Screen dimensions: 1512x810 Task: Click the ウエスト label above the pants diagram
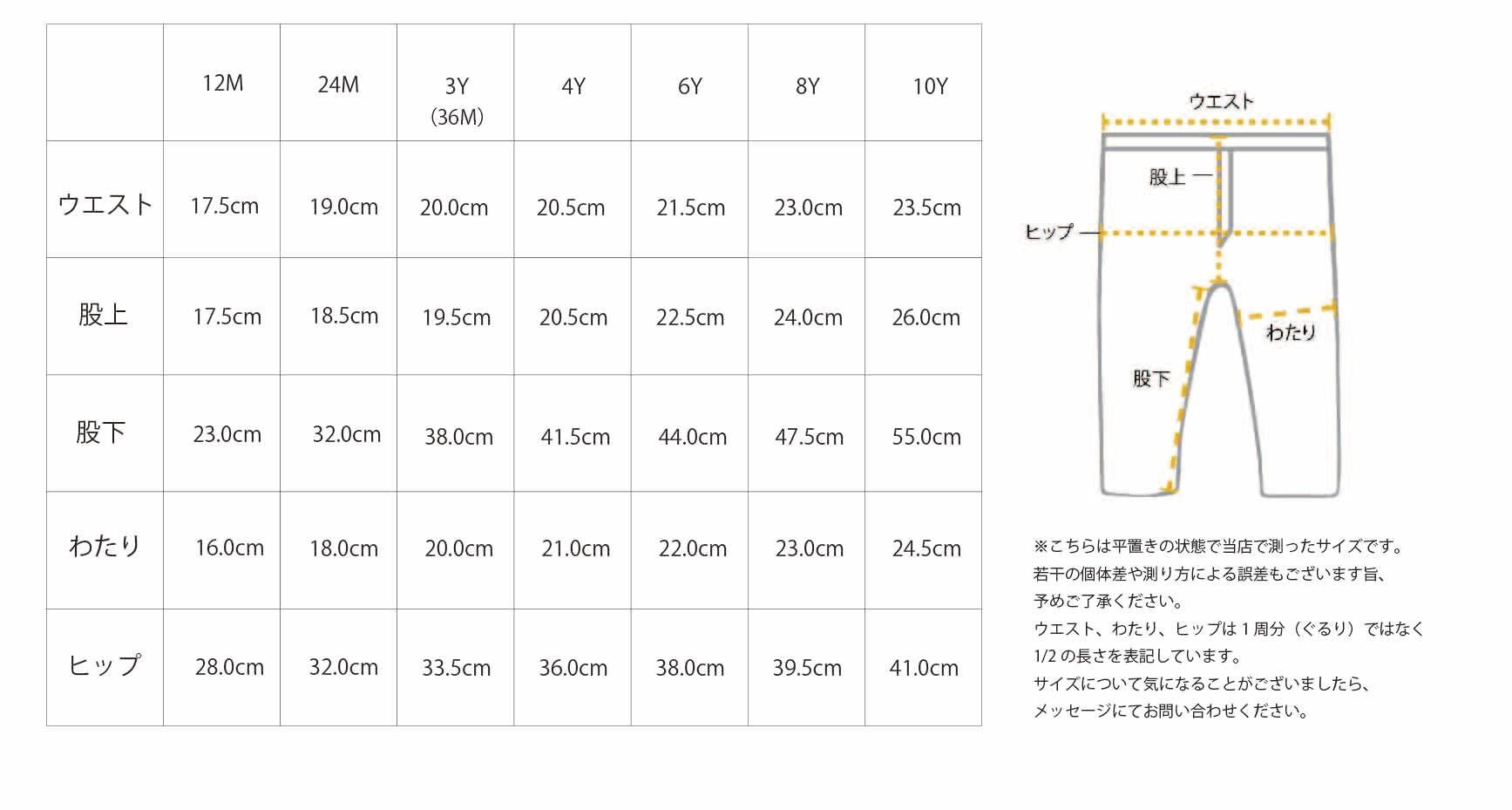1221,102
